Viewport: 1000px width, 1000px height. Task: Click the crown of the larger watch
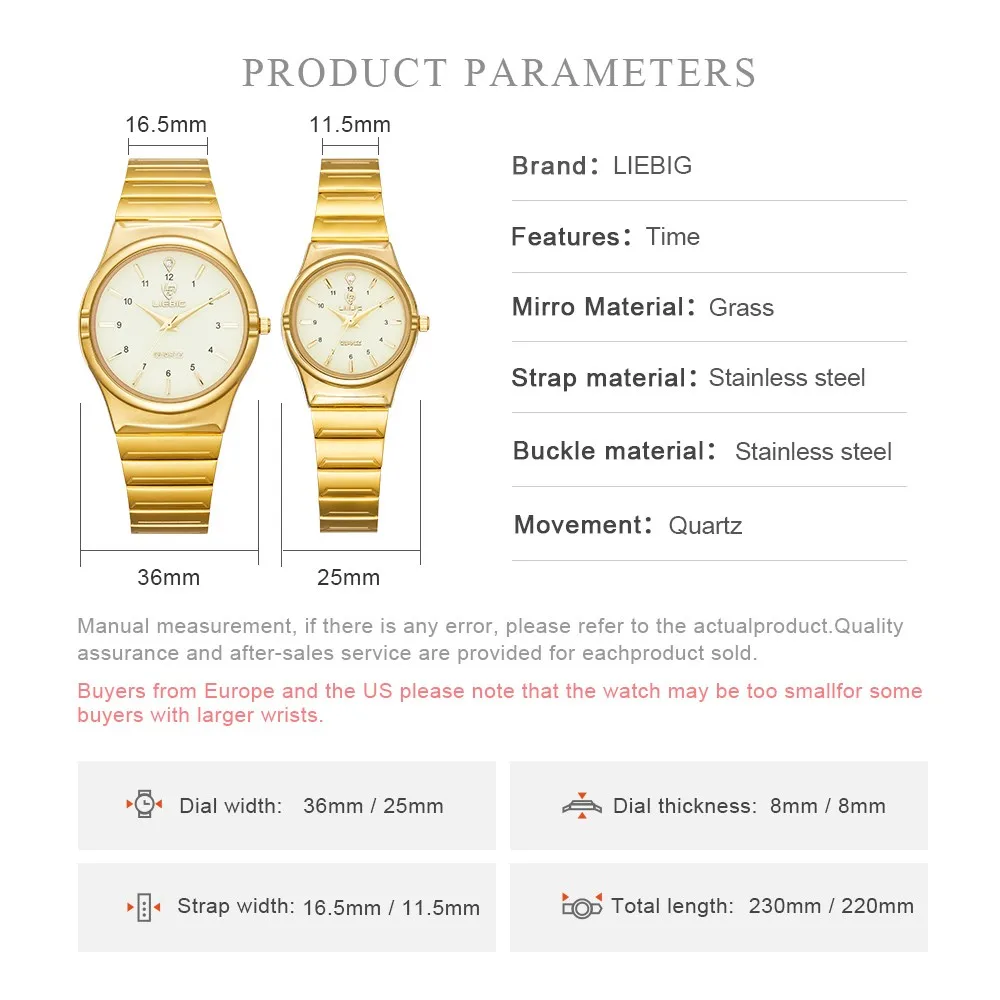266,323
